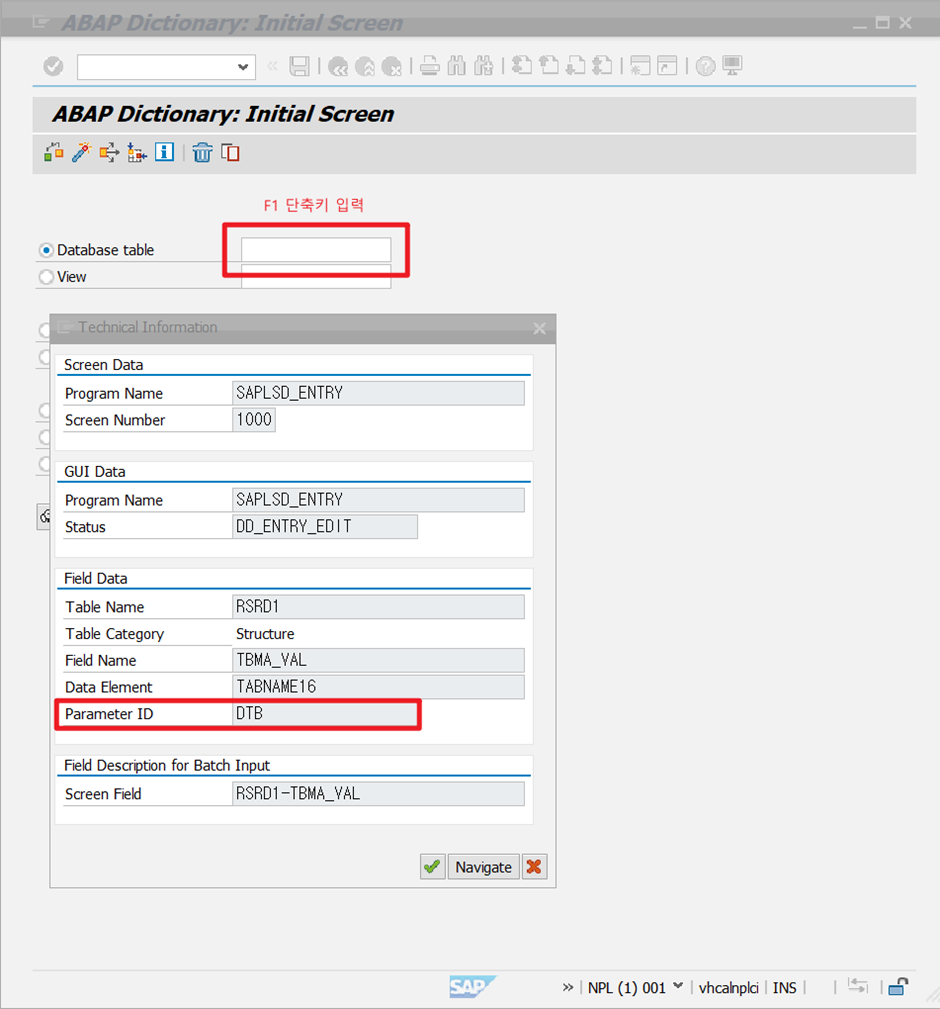
Task: Click the View name input field
Action: (316, 277)
